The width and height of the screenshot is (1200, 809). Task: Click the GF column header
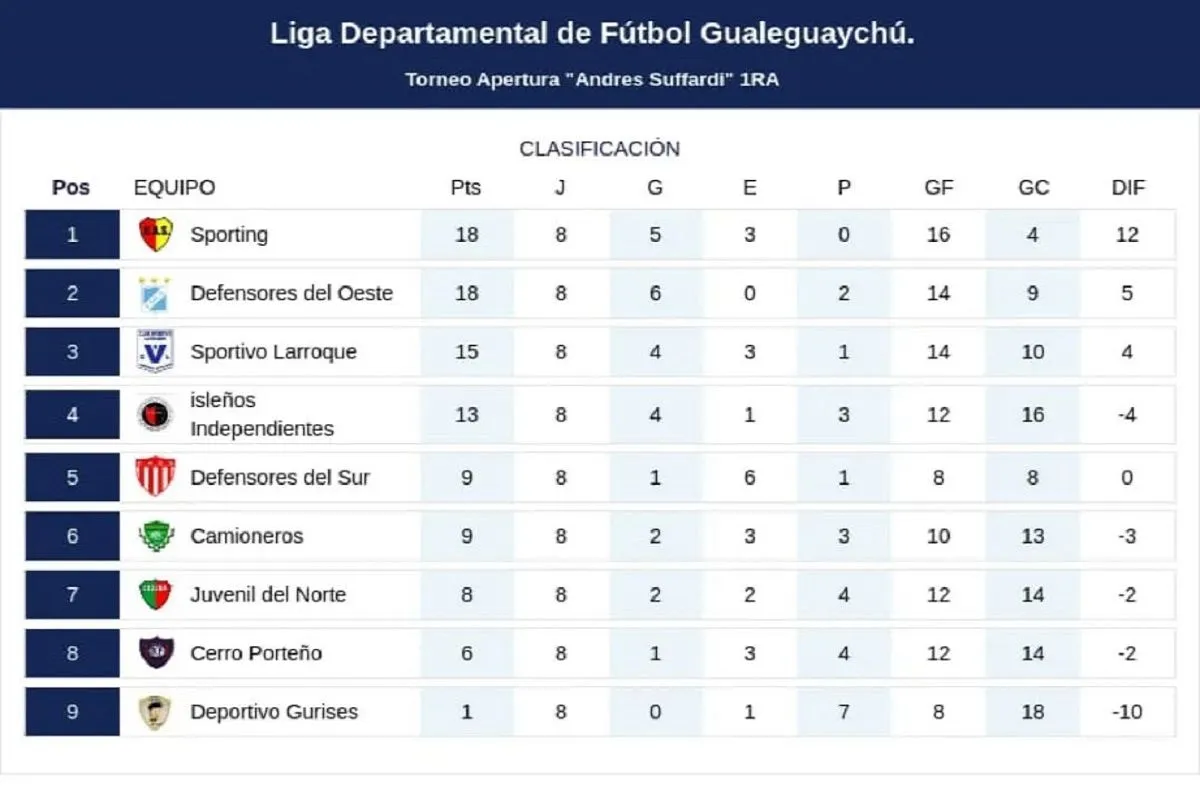[x=938, y=188]
